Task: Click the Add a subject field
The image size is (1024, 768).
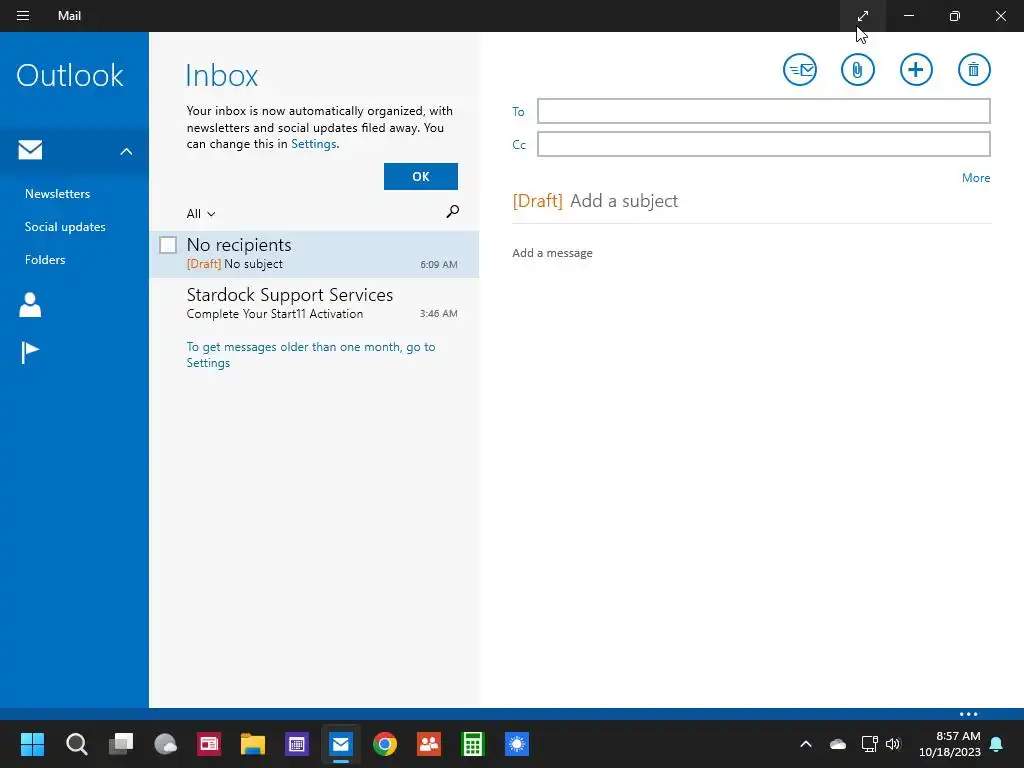Action: click(x=624, y=200)
